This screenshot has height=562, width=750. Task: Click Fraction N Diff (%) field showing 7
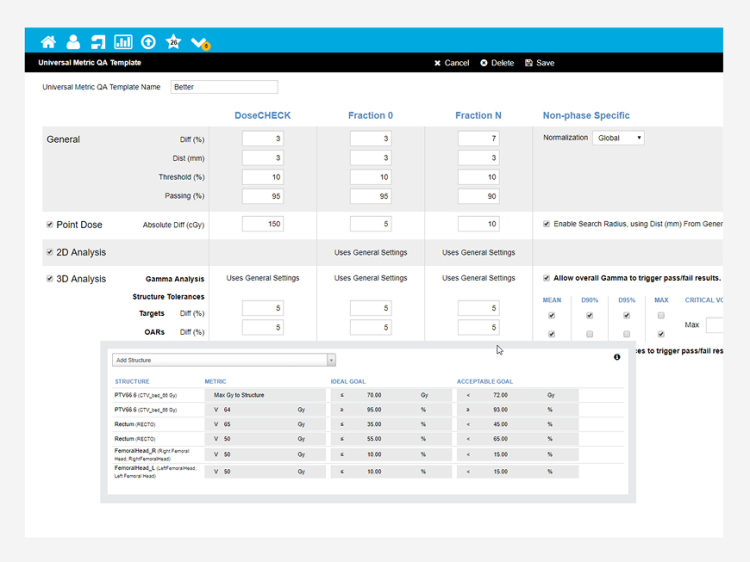[x=478, y=139]
